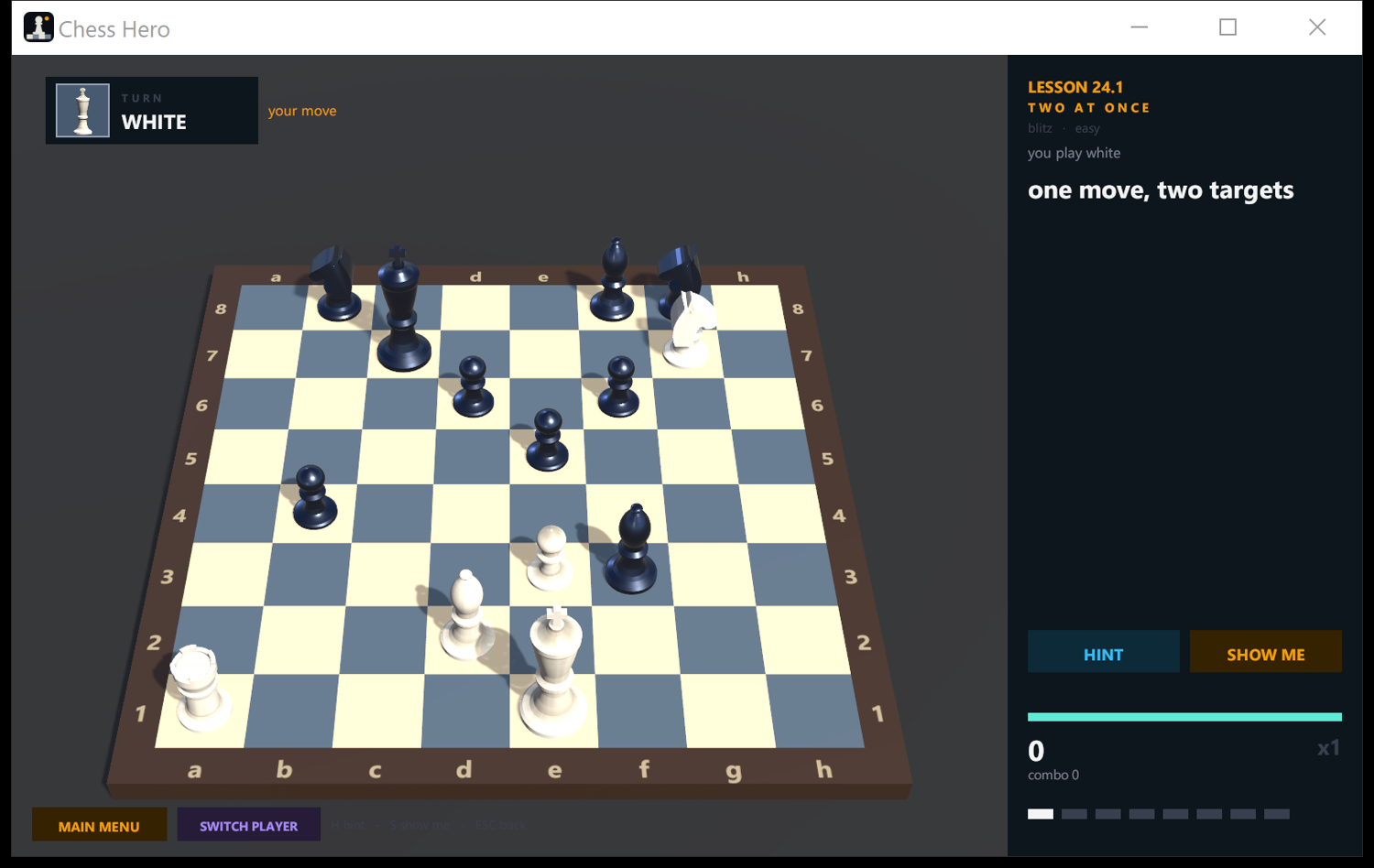
Task: Click the black pawn on b4
Action: [x=314, y=497]
